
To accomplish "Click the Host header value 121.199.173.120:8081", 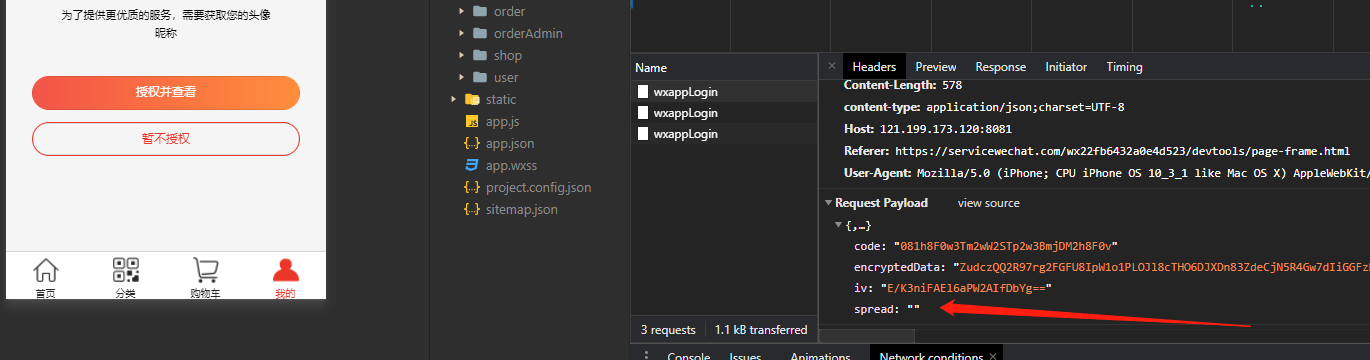I will click(945, 129).
